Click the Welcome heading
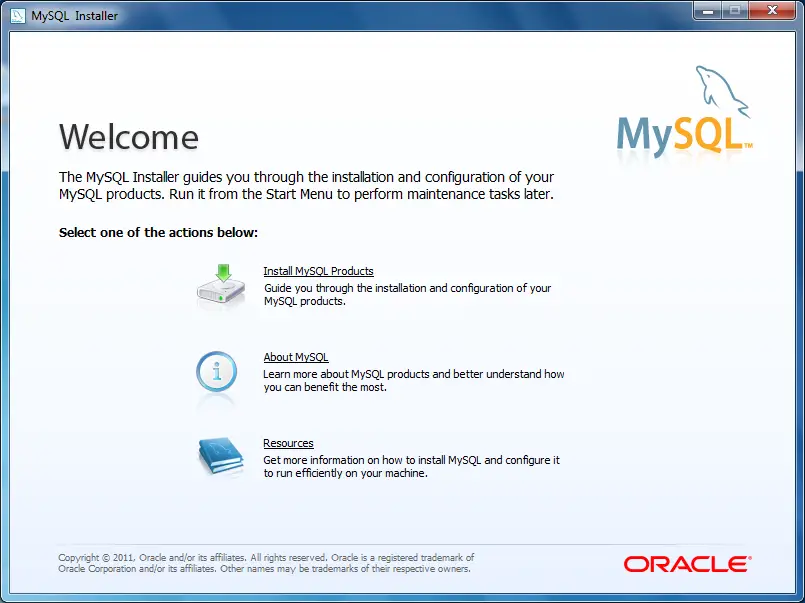The height and width of the screenshot is (603, 805). tap(129, 137)
